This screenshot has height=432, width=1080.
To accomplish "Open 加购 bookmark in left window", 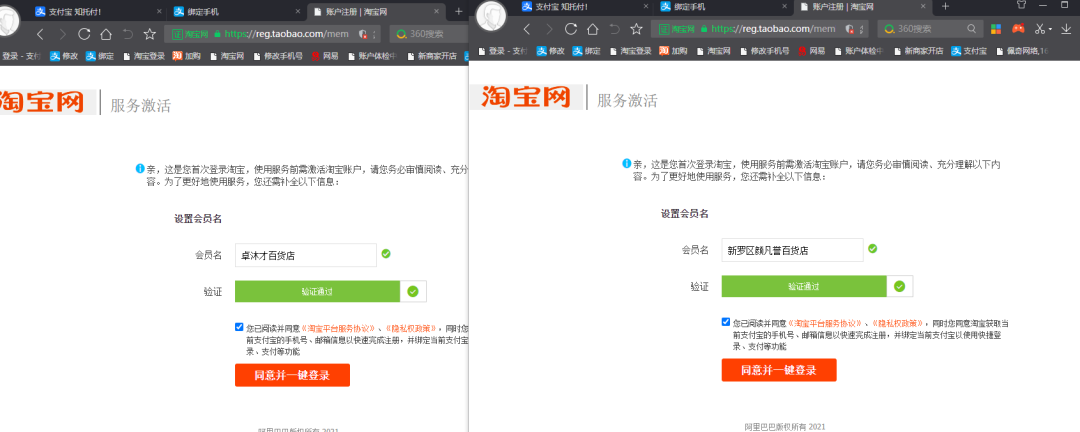I will point(187,56).
